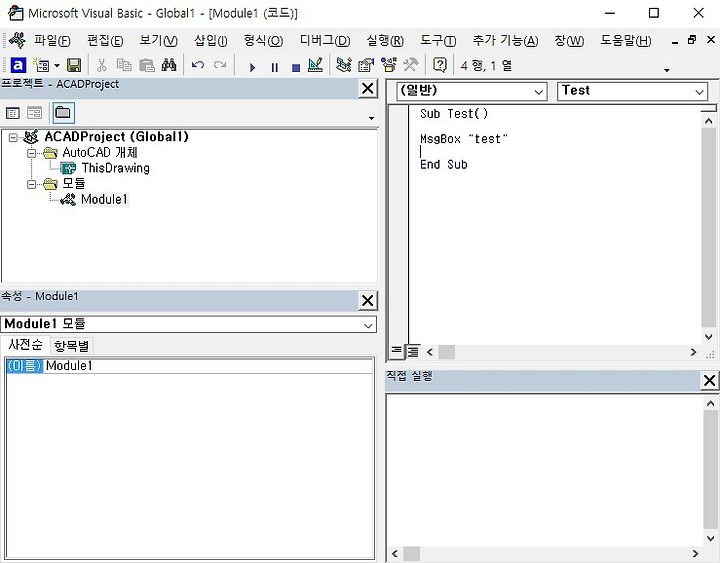Open the 디버그(D) menu
The height and width of the screenshot is (563, 720).
(x=325, y=41)
